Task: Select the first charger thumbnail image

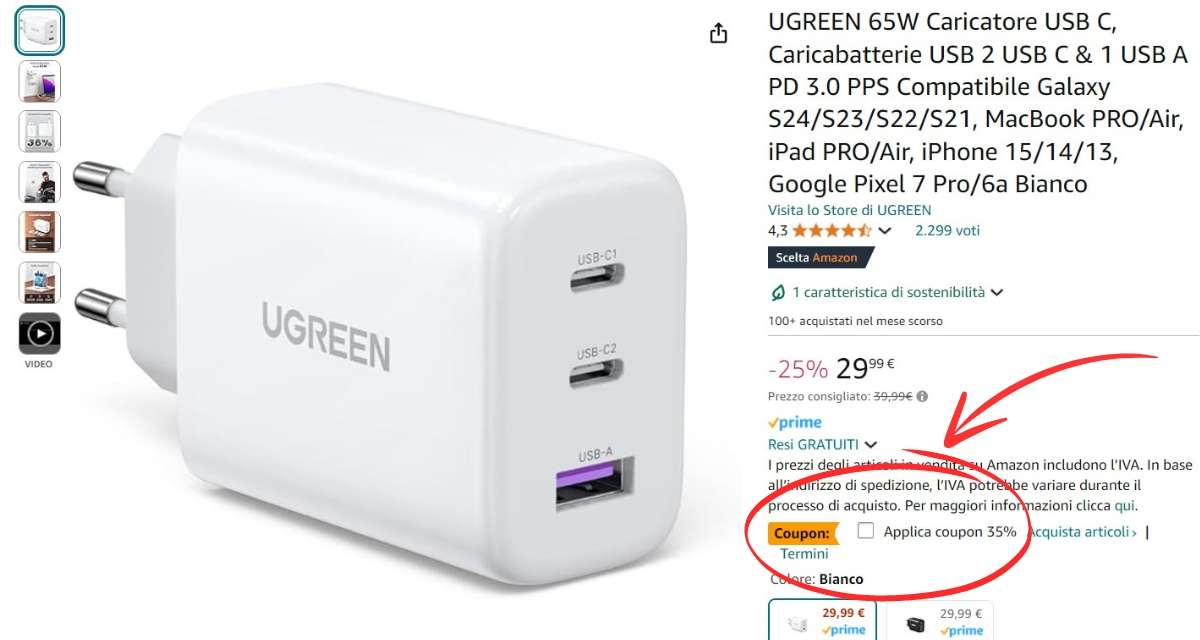Action: coord(40,30)
